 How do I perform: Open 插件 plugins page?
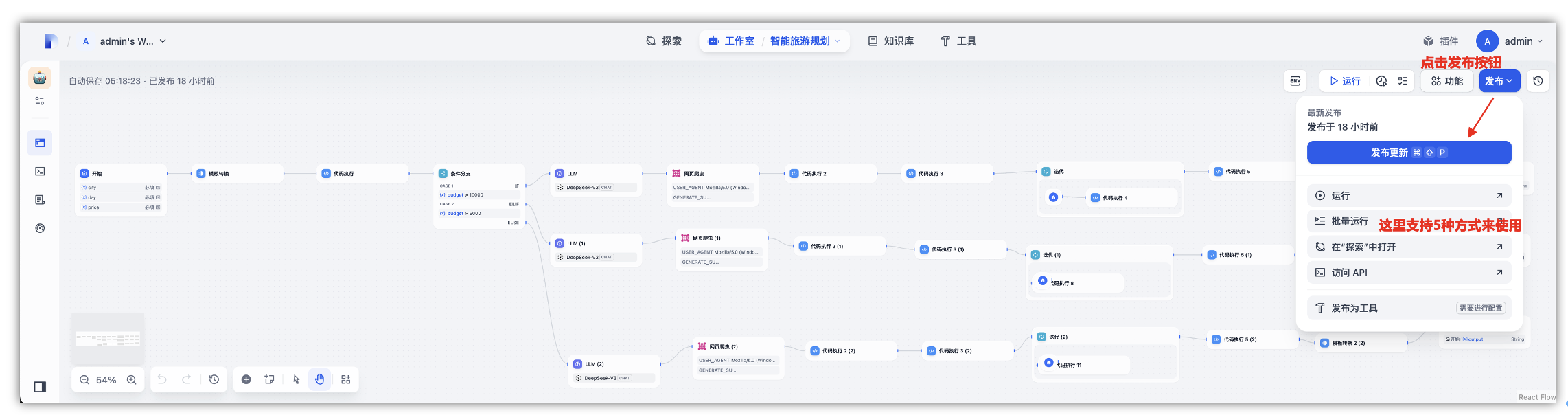[1440, 41]
